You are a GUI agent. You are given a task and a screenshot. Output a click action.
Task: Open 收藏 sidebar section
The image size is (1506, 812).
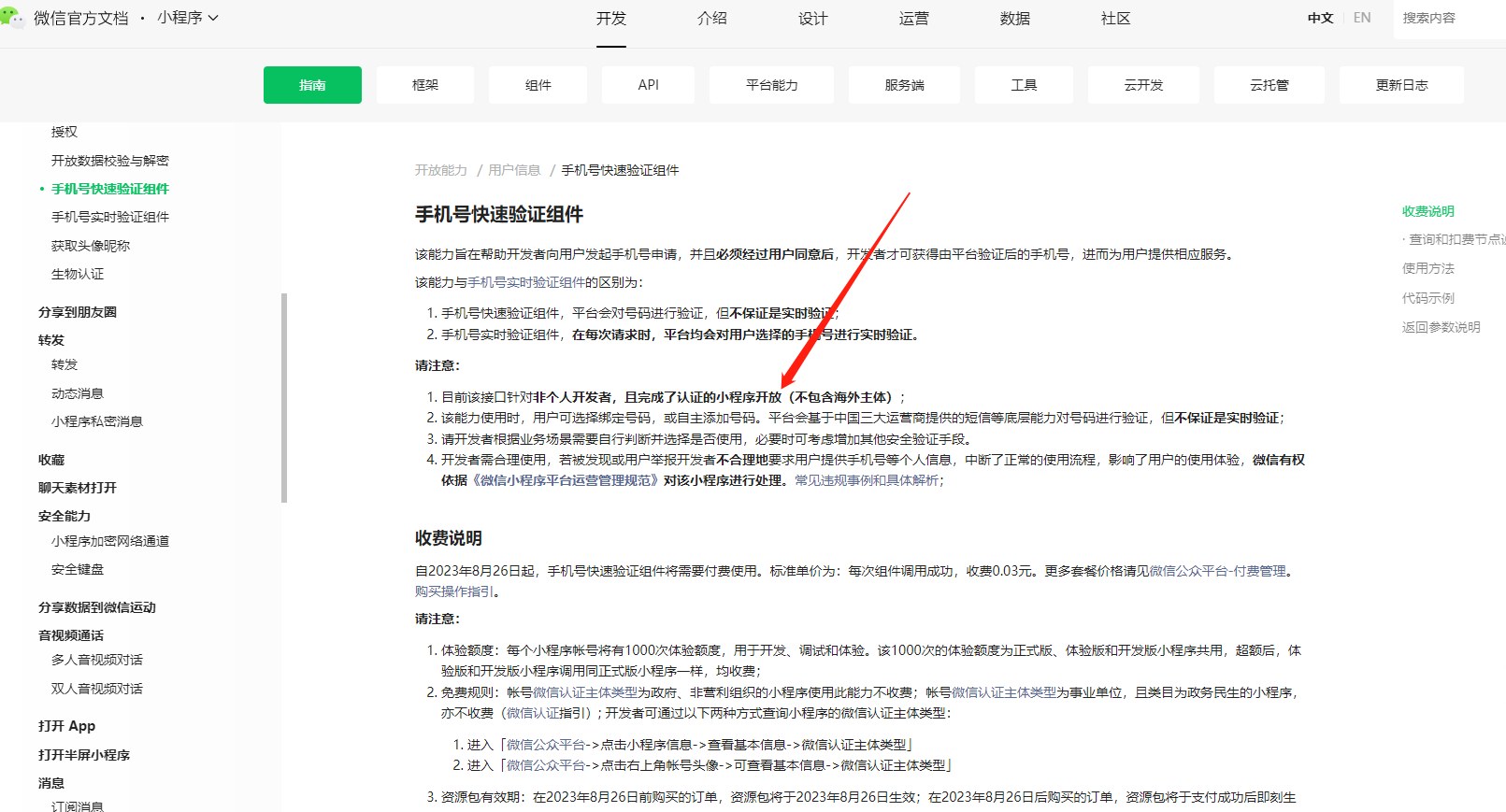coord(51,460)
